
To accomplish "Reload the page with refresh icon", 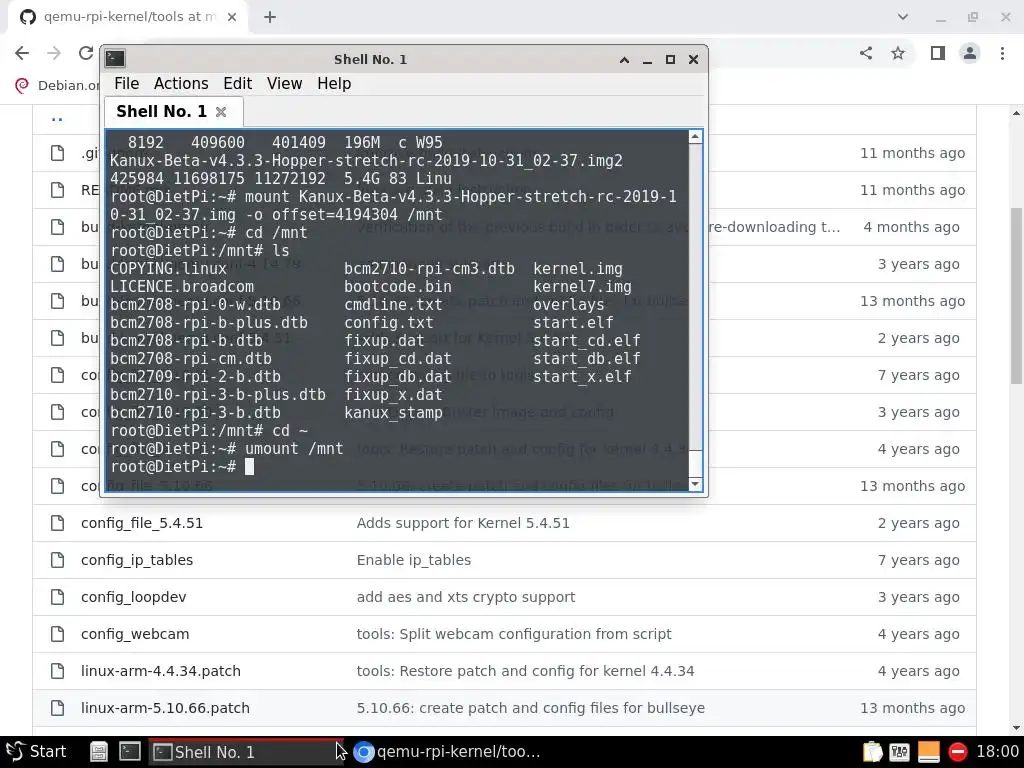I will pos(86,53).
